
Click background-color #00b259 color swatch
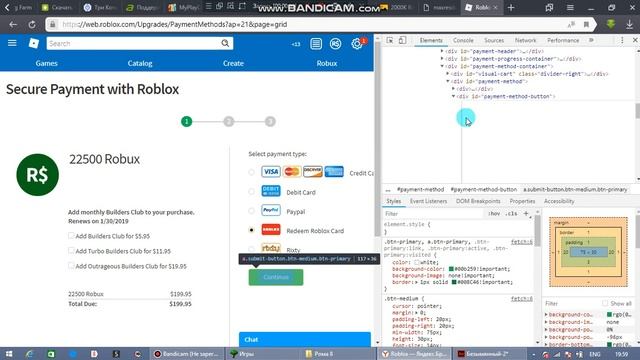tap(451, 269)
